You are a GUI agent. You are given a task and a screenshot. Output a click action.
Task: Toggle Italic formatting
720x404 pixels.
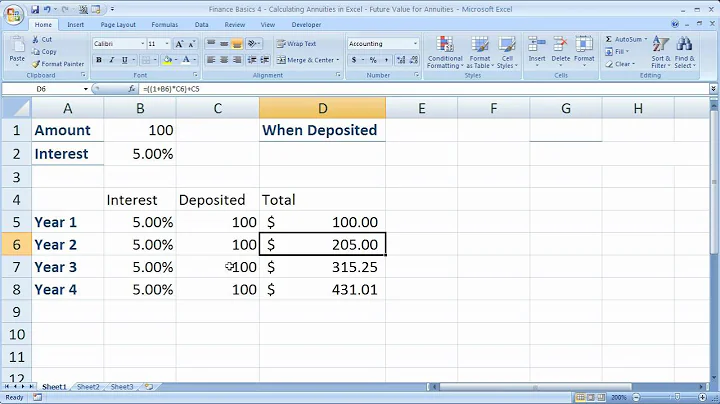tap(112, 60)
